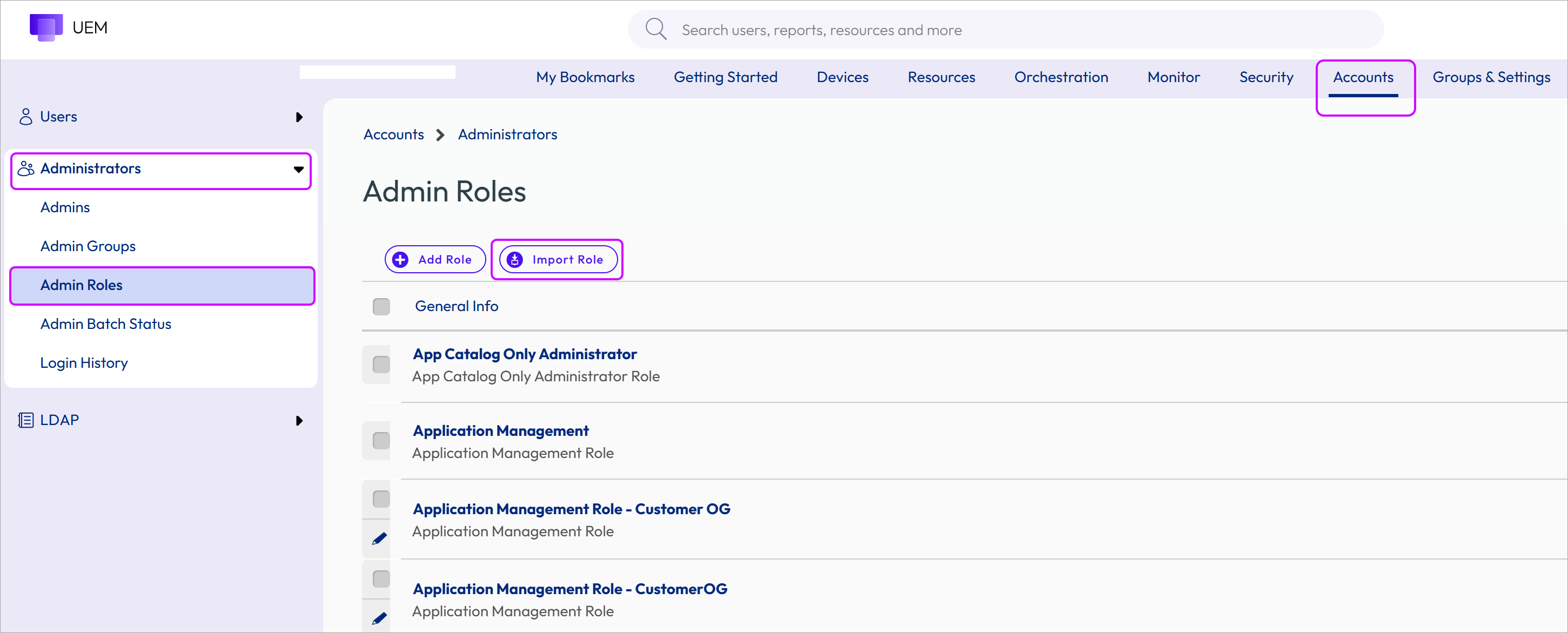Image resolution: width=1568 pixels, height=633 pixels.
Task: Open the Security tab
Action: (x=1266, y=77)
